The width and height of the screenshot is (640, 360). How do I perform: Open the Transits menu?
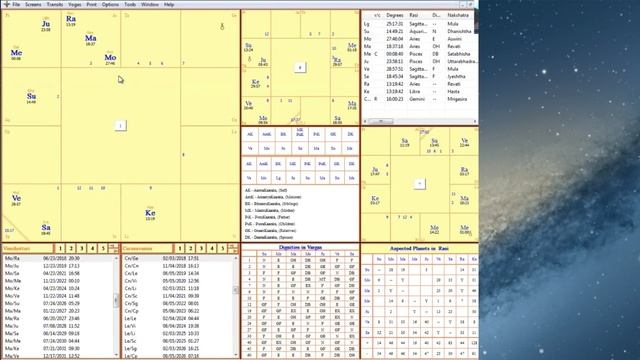(x=55, y=4)
